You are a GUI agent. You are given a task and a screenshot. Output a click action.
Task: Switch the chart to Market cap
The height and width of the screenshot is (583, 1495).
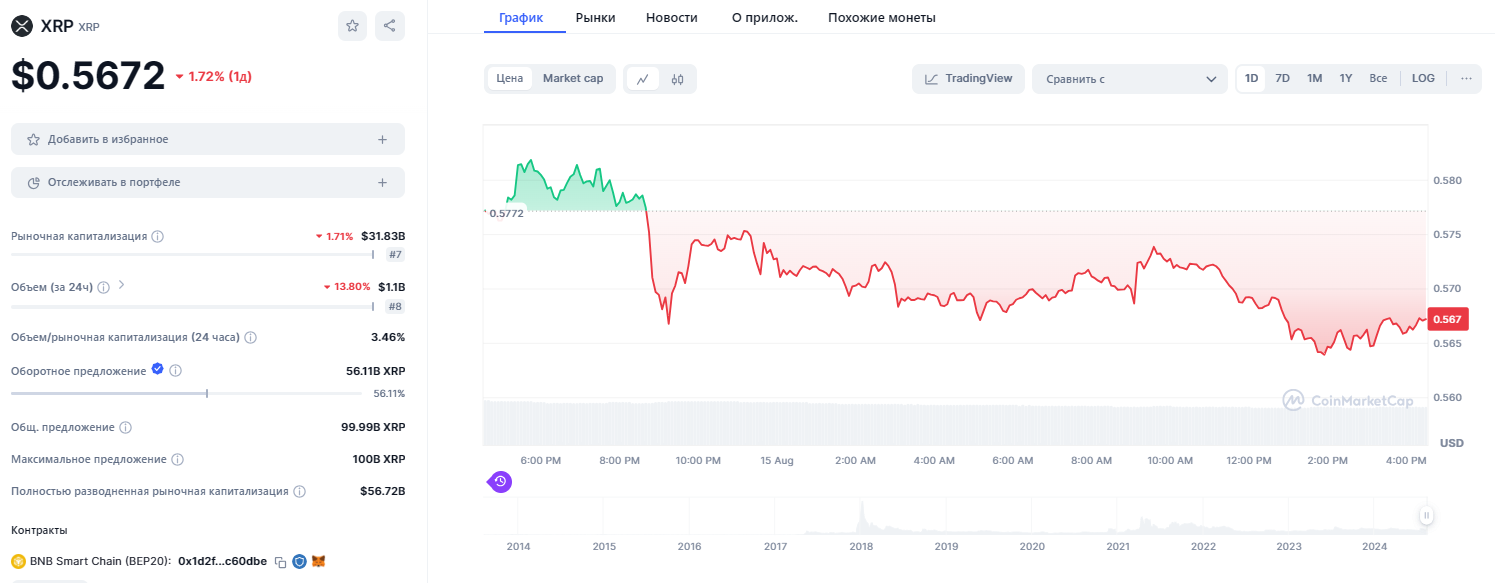click(x=572, y=79)
